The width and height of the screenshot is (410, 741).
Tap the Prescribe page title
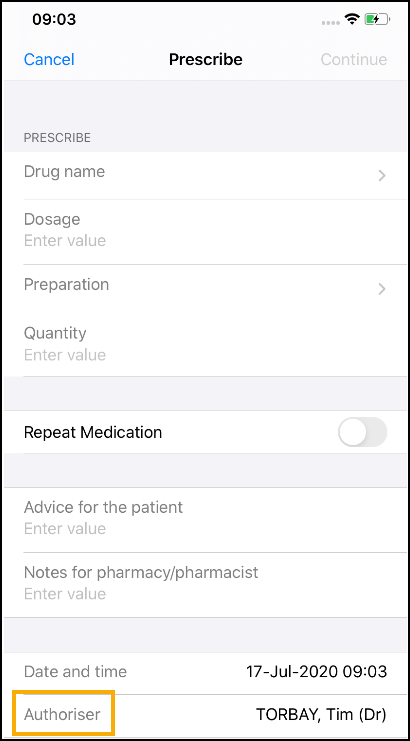tap(205, 60)
